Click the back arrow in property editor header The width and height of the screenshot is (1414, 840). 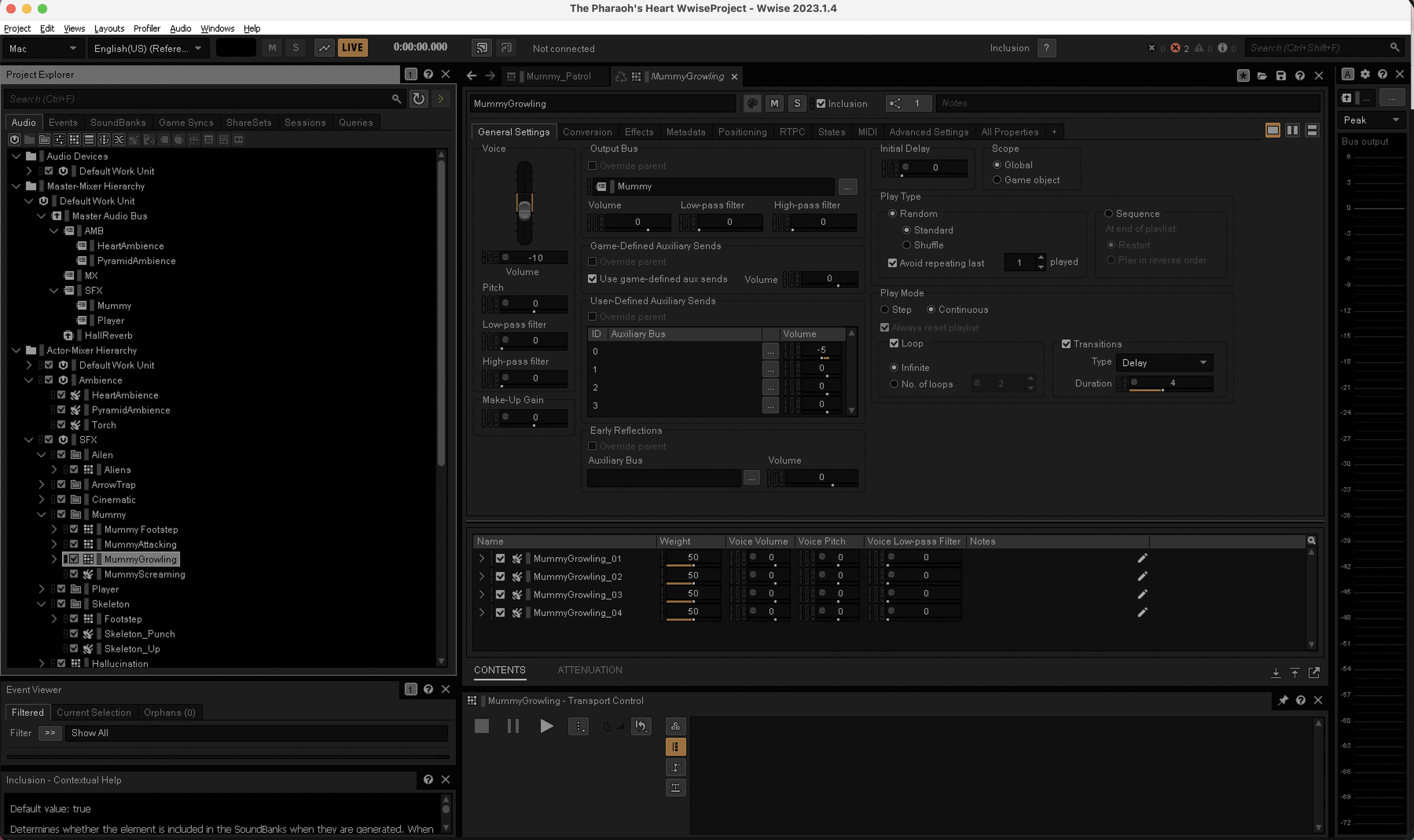tap(471, 76)
